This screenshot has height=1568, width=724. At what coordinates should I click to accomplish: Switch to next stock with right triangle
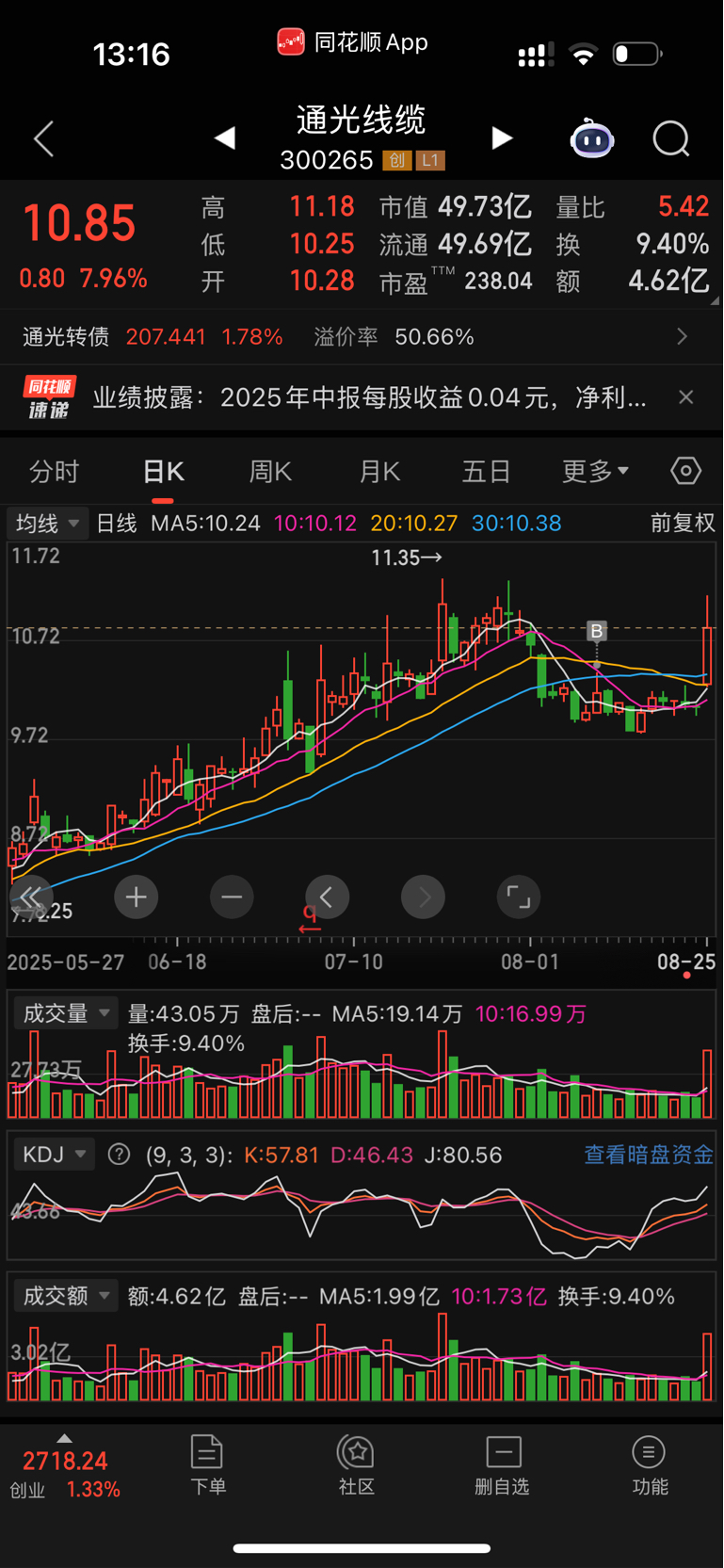tap(503, 138)
